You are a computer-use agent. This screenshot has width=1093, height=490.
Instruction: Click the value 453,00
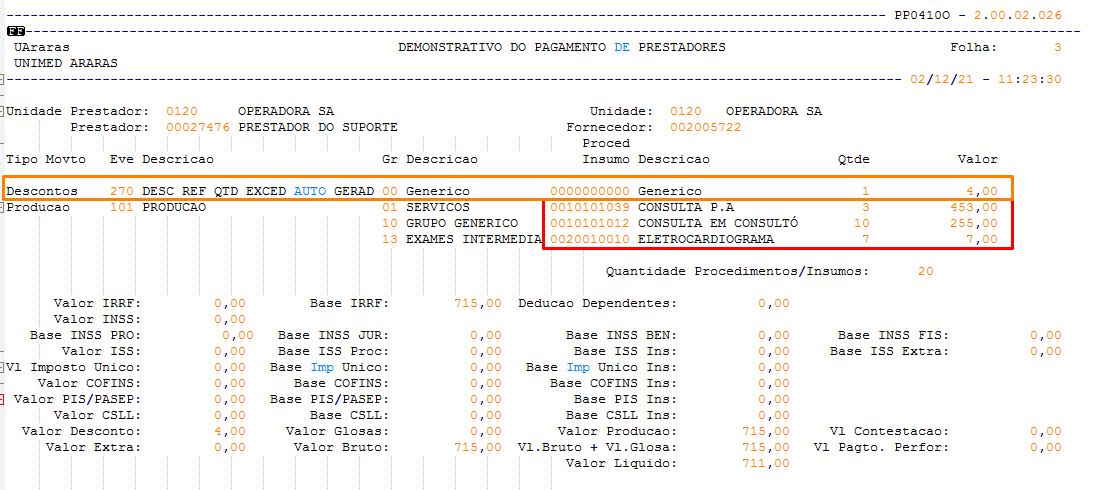point(974,207)
